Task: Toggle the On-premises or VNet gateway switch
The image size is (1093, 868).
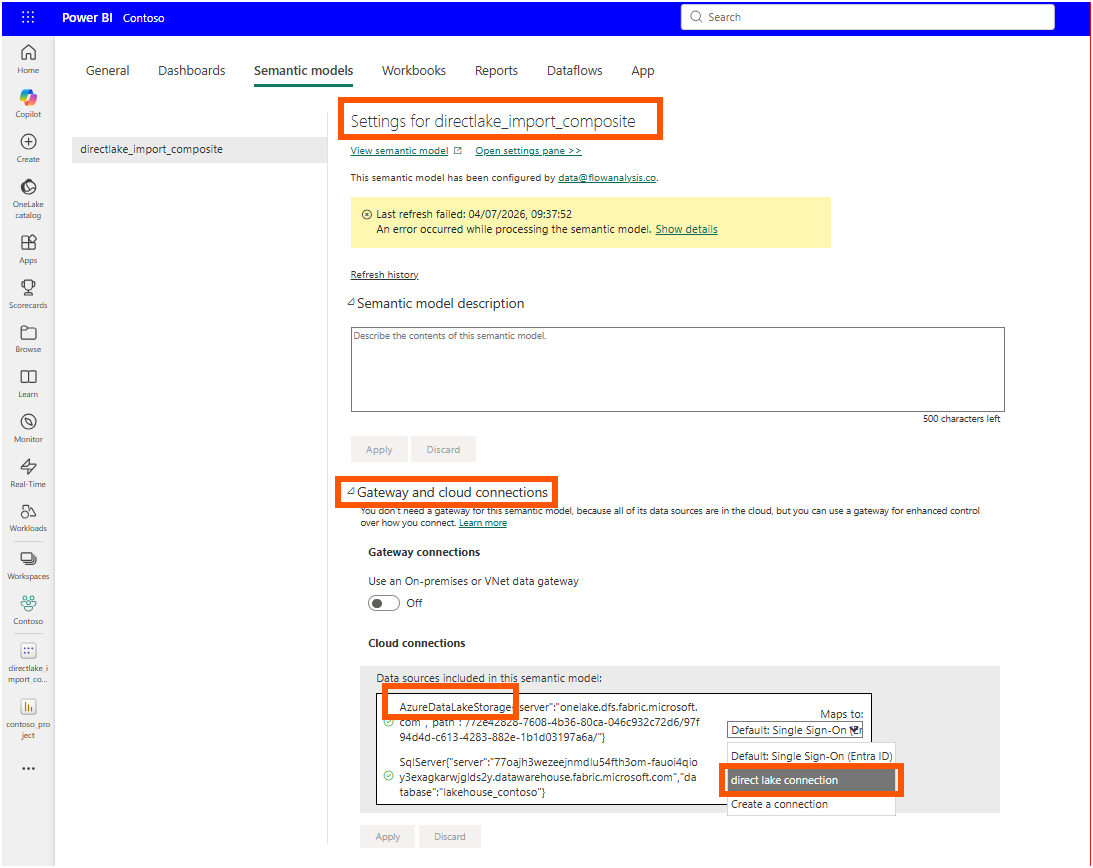Action: click(383, 603)
